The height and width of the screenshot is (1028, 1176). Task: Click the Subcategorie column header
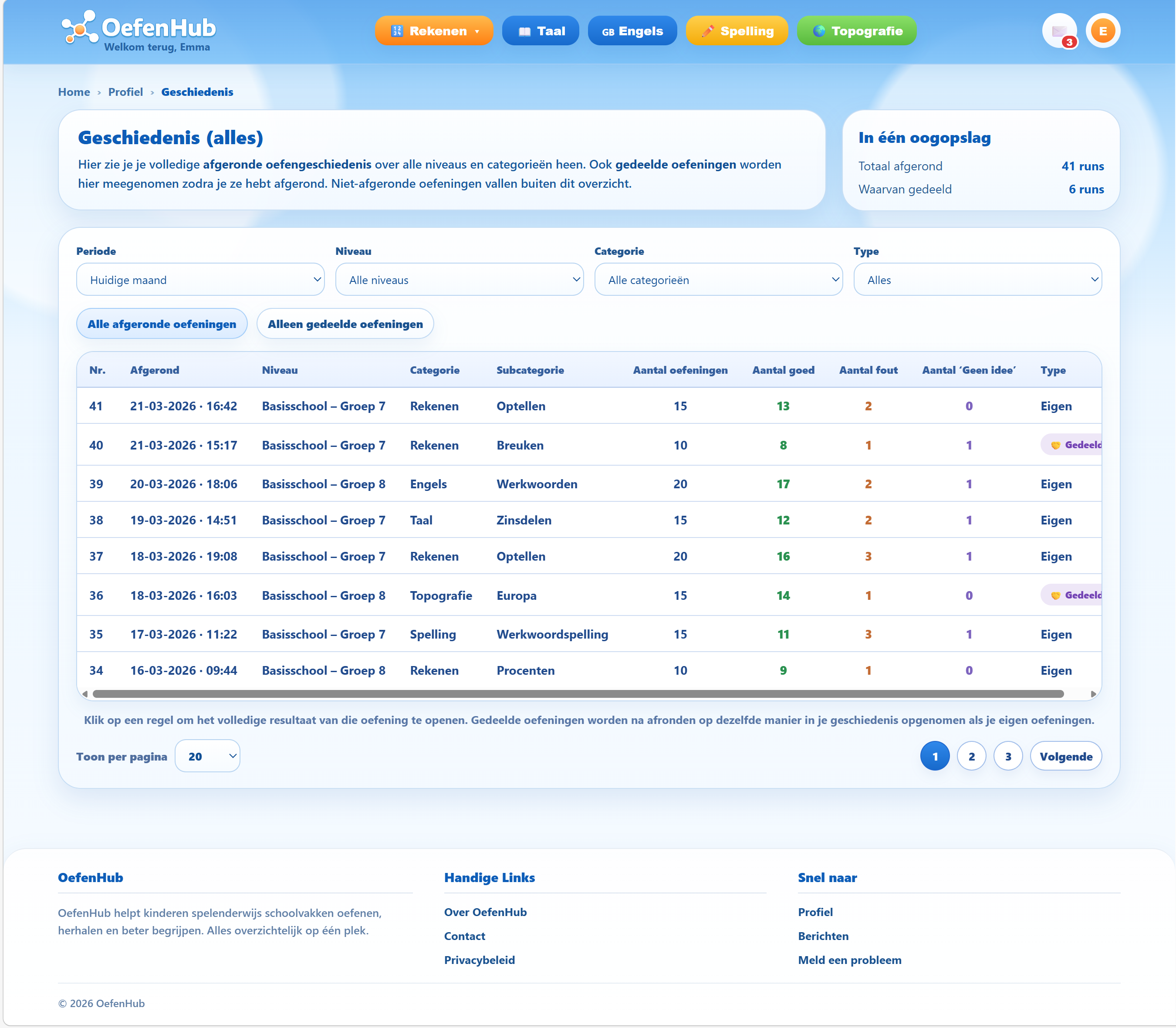coord(530,370)
